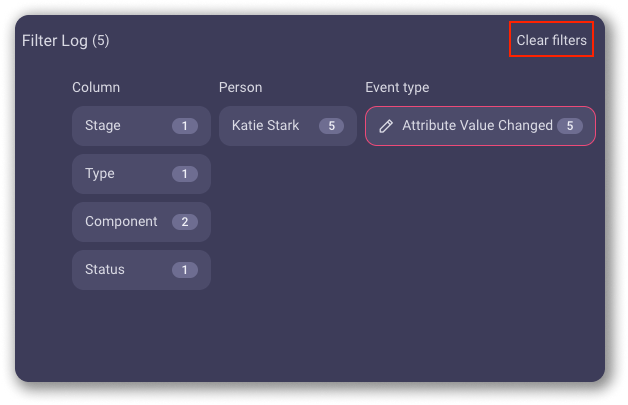
Task: Click the count badge on Attribute Value Changed
Action: pyautogui.click(x=570, y=126)
